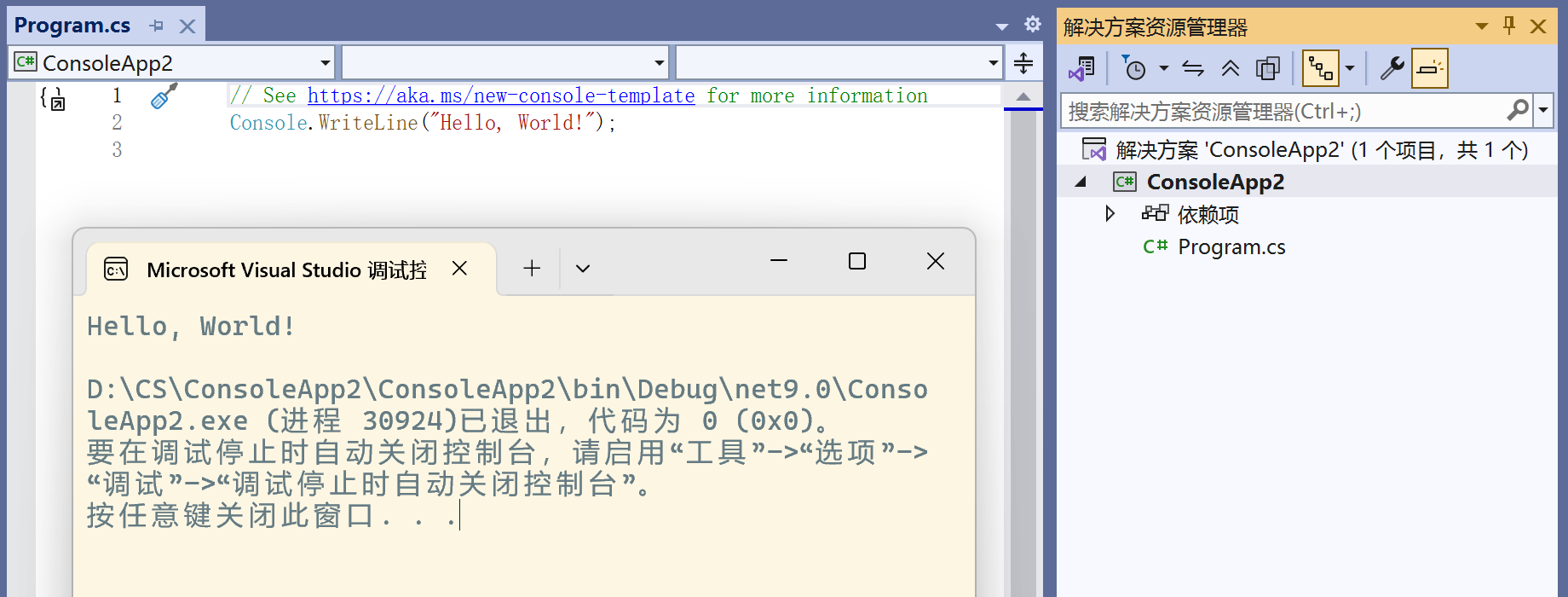1568x597 pixels.
Task: Select Program.cs in Solution Explorer
Action: [1231, 246]
